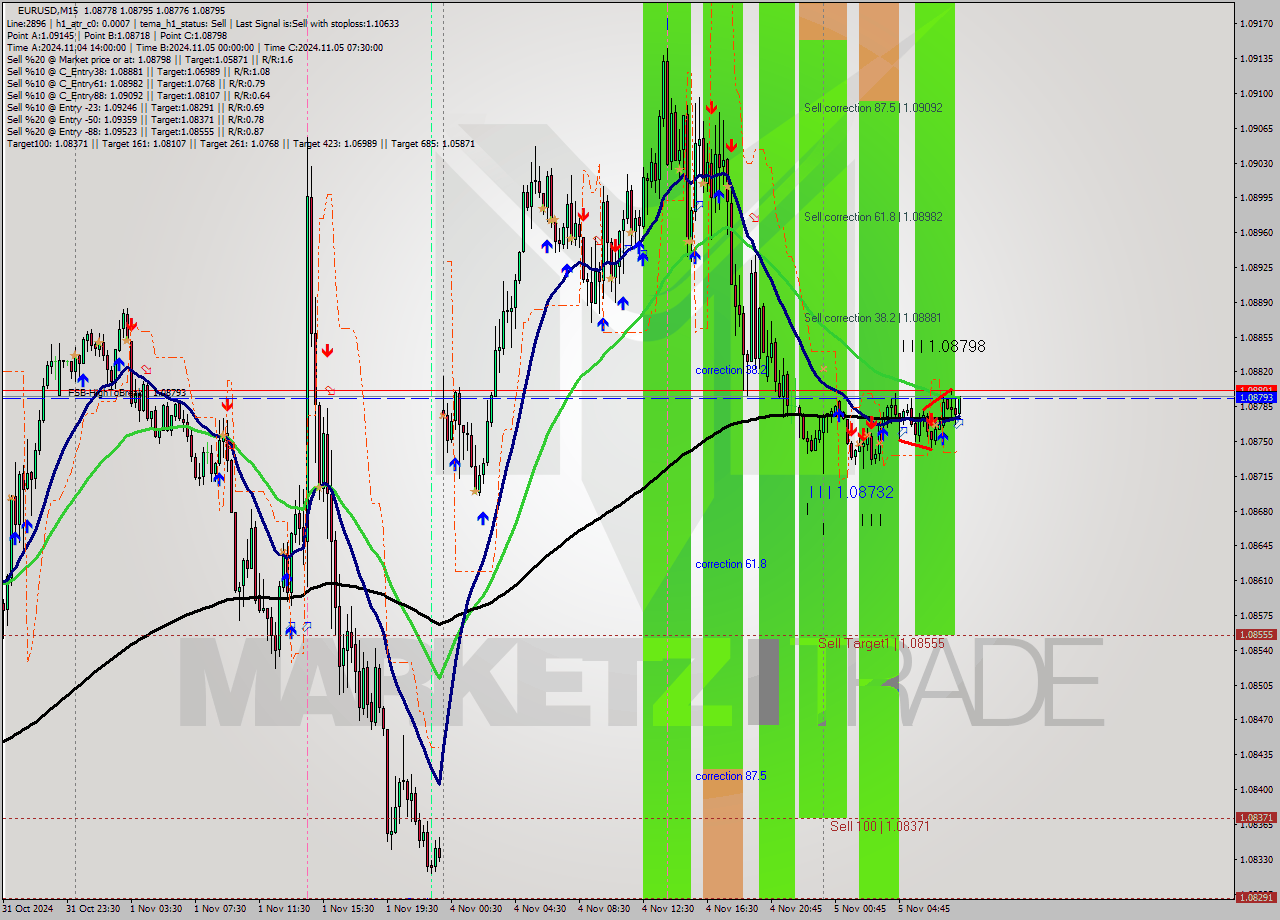Select the 'Sell correction 87.5 | 1.09092' label

click(873, 107)
